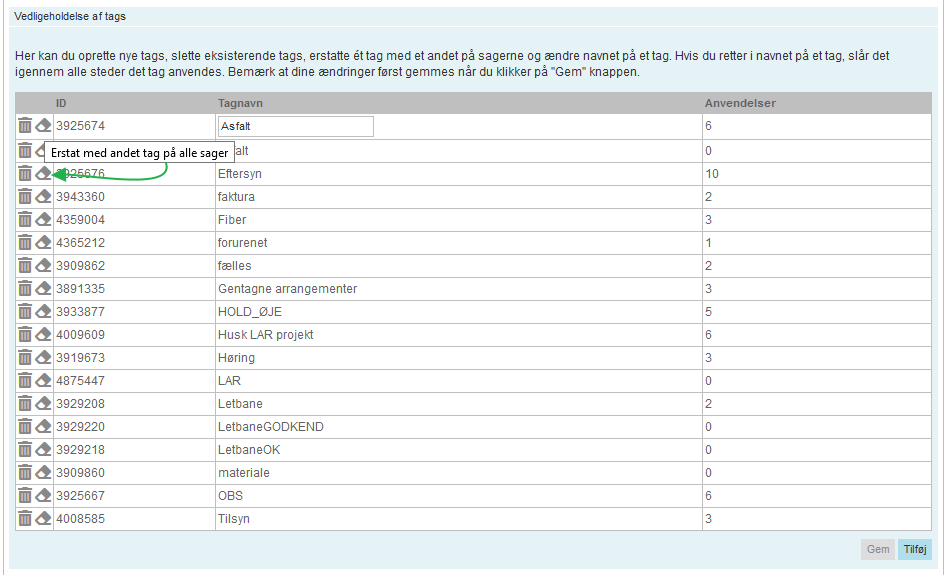The width and height of the screenshot is (951, 575).
Task: Delete the faktura tag
Action: coord(25,196)
